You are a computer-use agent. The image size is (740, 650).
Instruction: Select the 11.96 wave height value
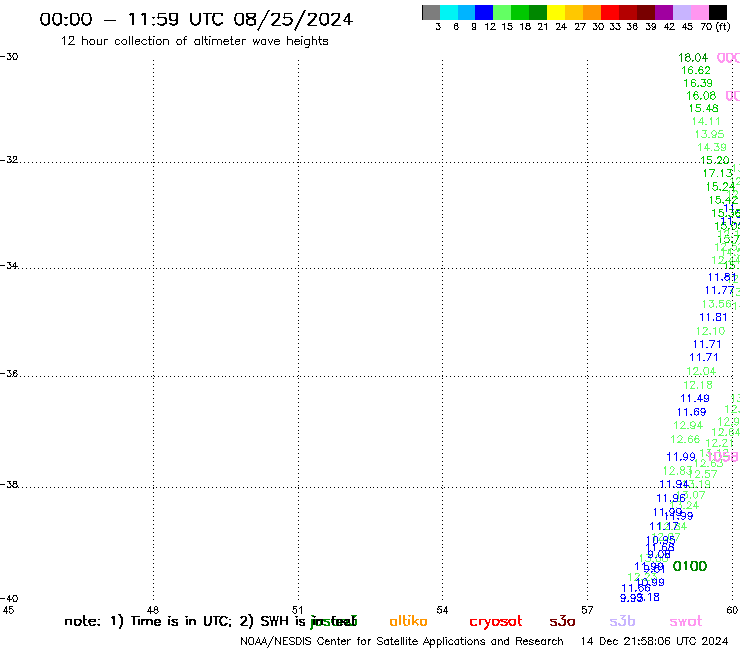coord(671,498)
